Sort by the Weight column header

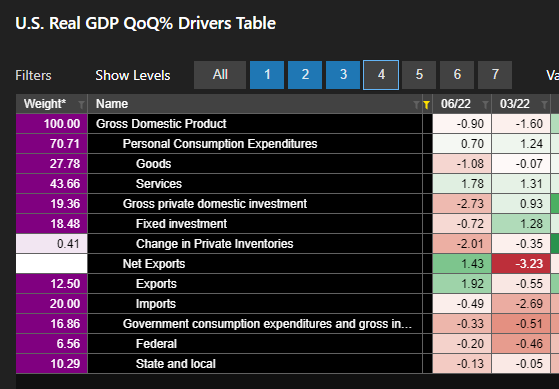tap(45, 104)
